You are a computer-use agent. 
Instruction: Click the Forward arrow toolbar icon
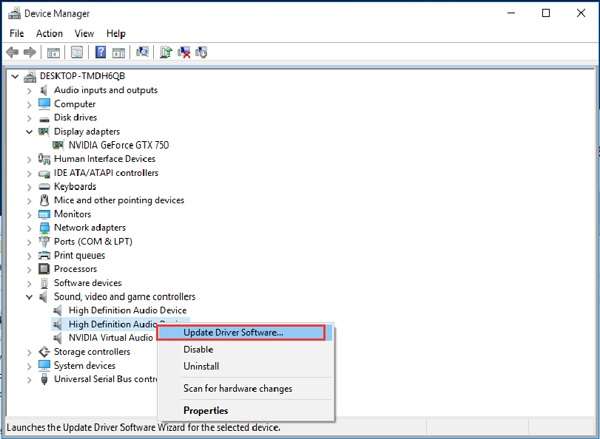tap(30, 52)
